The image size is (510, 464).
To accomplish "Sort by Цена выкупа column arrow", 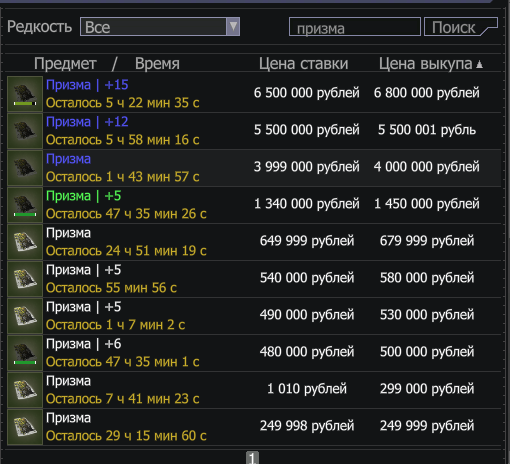I will pyautogui.click(x=479, y=64).
